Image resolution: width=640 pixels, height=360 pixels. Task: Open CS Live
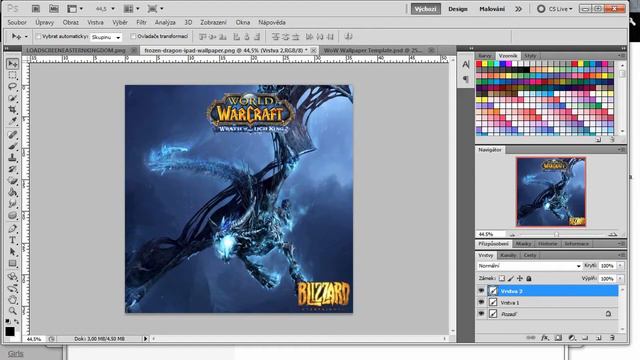coord(555,9)
